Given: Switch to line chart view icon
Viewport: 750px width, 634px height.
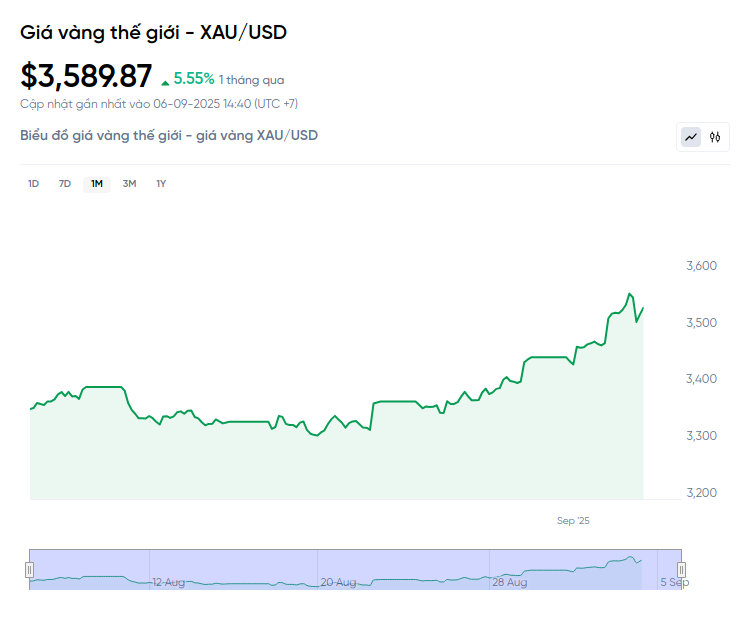Looking at the screenshot, I should (691, 137).
